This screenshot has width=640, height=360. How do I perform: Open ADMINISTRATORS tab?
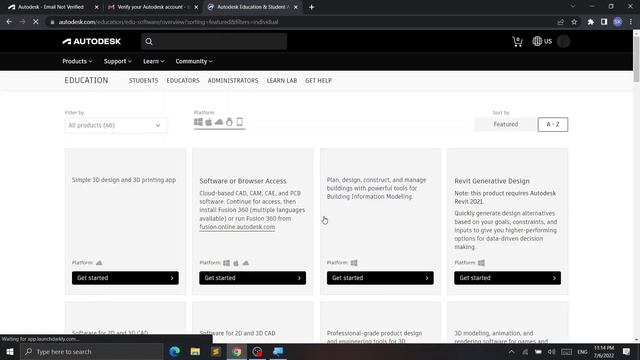click(x=233, y=80)
